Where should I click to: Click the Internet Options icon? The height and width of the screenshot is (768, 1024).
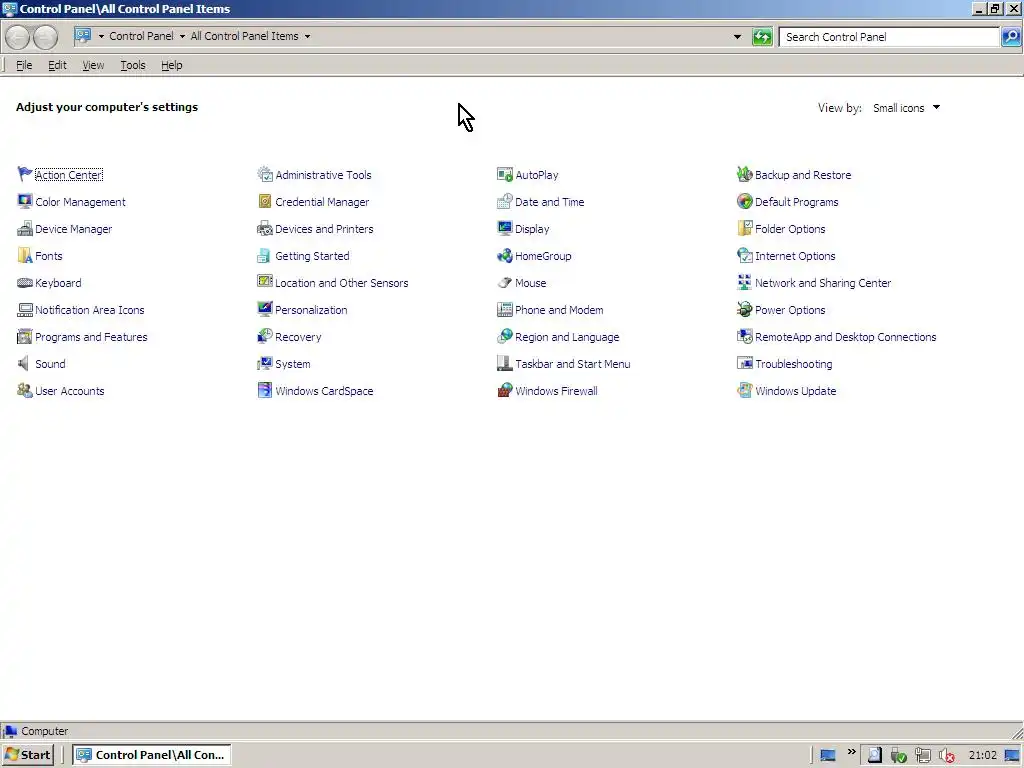744,255
